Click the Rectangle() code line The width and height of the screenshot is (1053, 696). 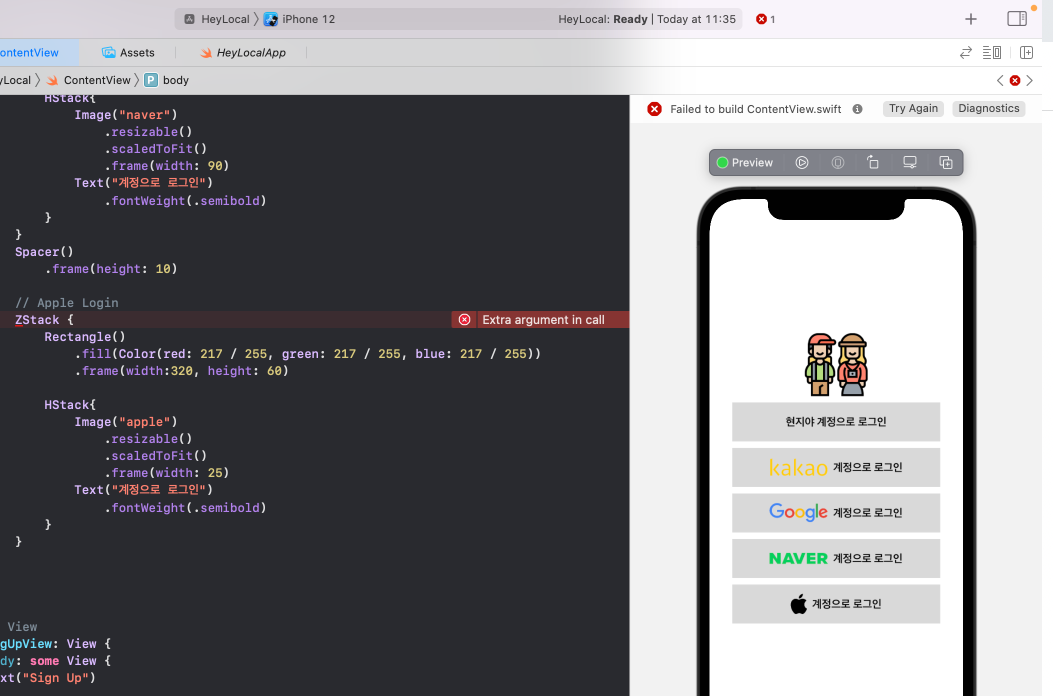[x=85, y=337]
